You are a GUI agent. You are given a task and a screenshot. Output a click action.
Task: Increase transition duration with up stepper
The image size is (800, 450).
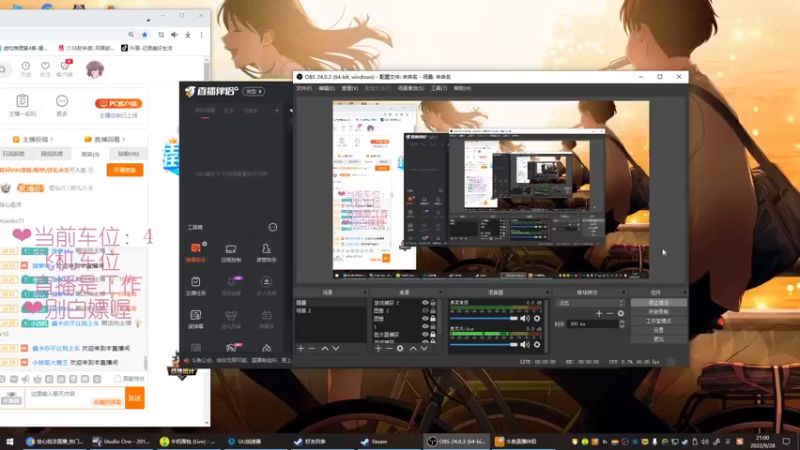(x=621, y=322)
